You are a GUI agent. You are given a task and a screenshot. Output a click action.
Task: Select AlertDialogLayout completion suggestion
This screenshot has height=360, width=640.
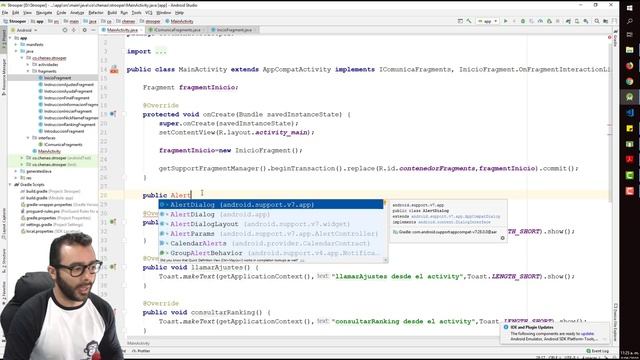pos(271,224)
